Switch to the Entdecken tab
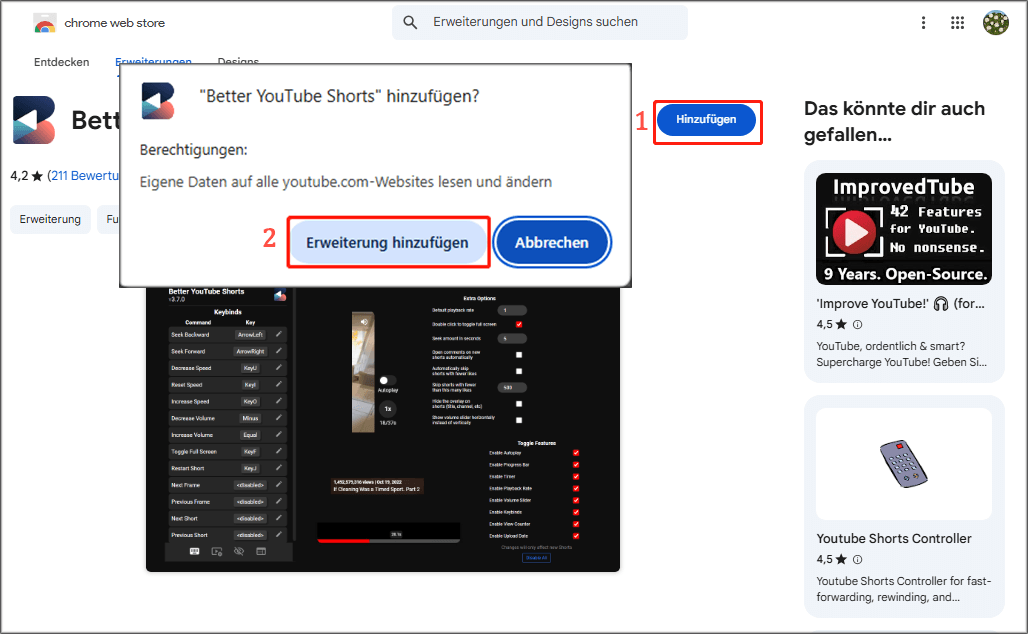Image resolution: width=1028 pixels, height=634 pixels. coord(62,62)
